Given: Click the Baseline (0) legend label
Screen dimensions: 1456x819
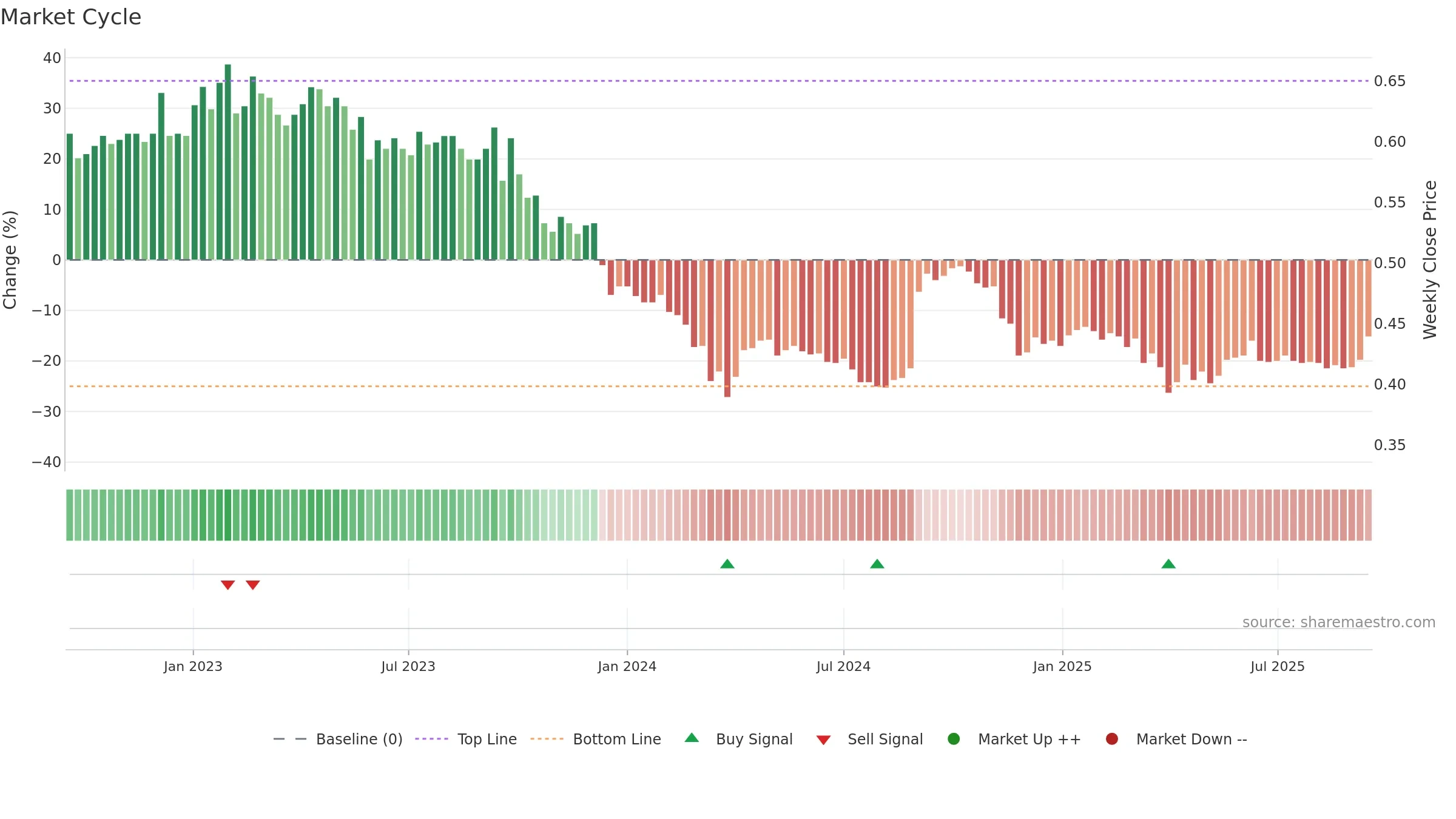Looking at the screenshot, I should click(359, 739).
